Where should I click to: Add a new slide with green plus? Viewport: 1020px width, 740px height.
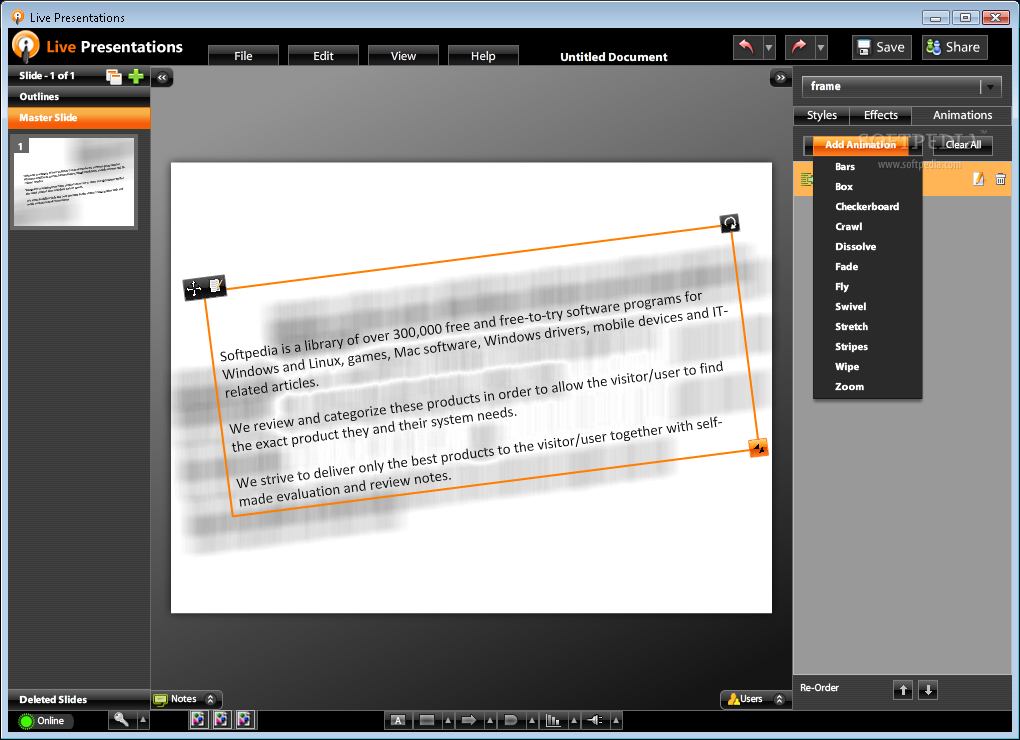click(136, 77)
